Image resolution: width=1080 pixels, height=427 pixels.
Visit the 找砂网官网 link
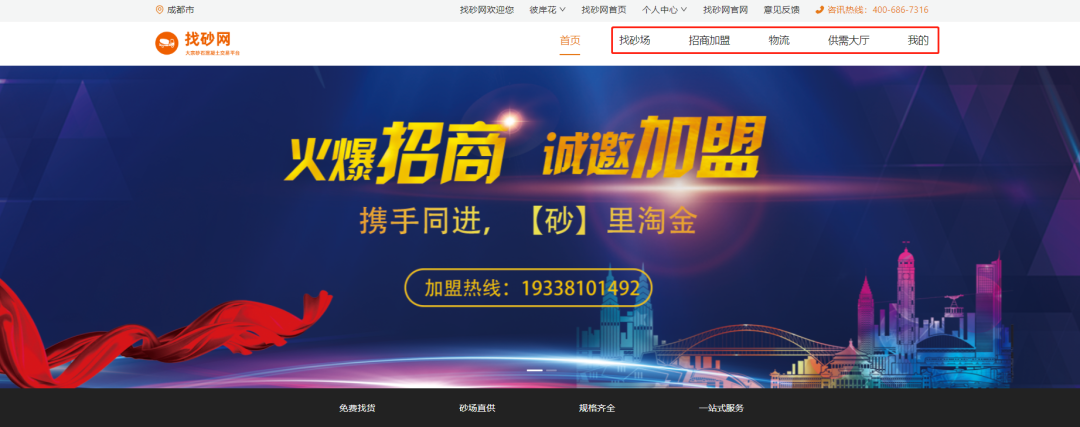pos(725,10)
